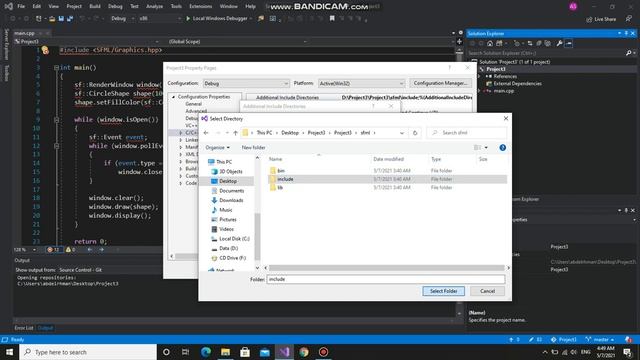The image size is (640, 360).
Task: Click the Folder name input field
Action: (386, 279)
